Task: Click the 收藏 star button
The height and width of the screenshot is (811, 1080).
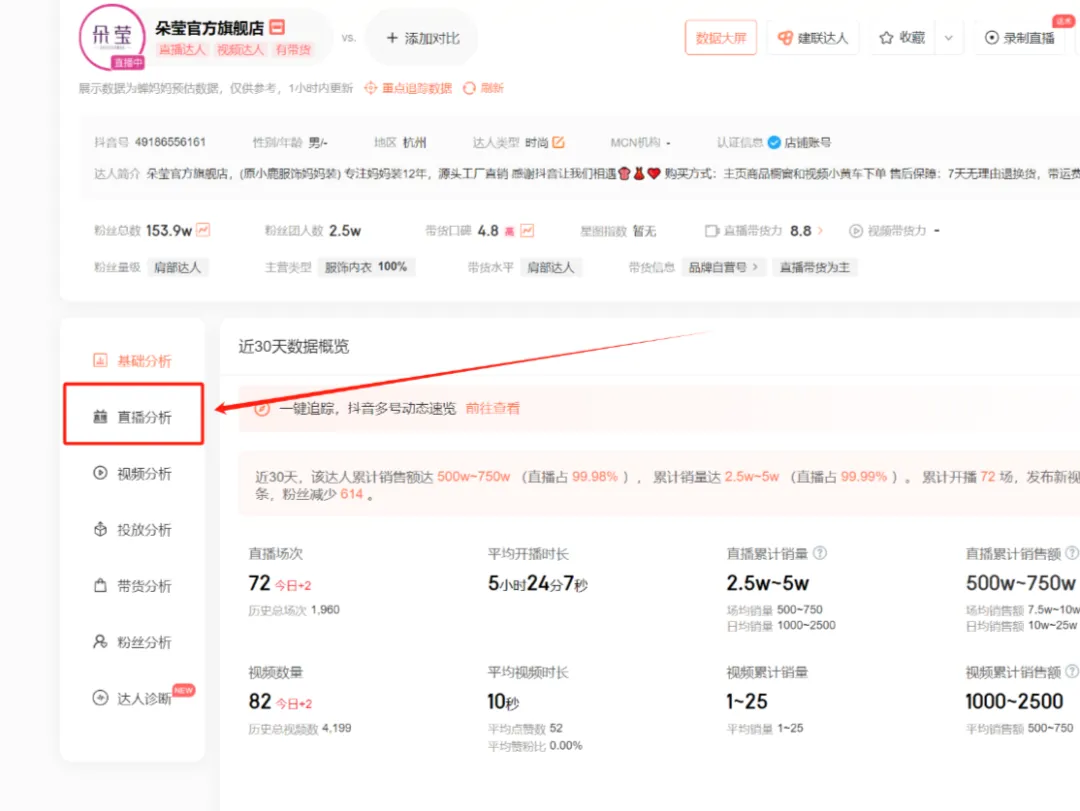Action: click(x=902, y=38)
